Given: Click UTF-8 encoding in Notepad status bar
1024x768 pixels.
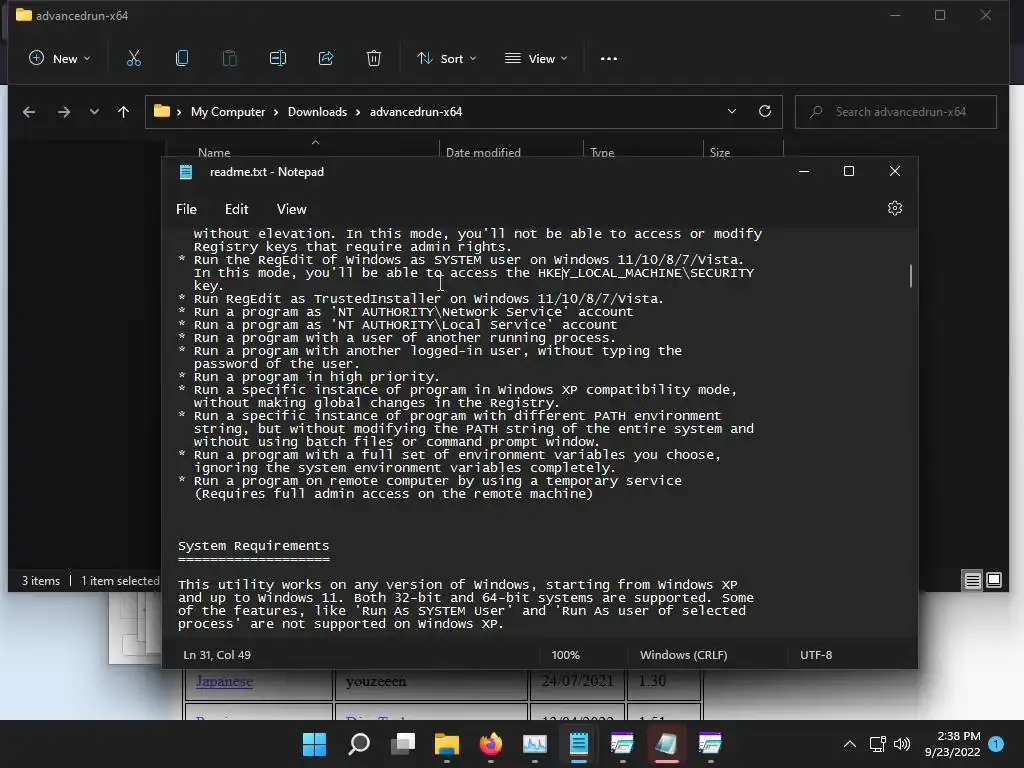Looking at the screenshot, I should pos(816,655).
